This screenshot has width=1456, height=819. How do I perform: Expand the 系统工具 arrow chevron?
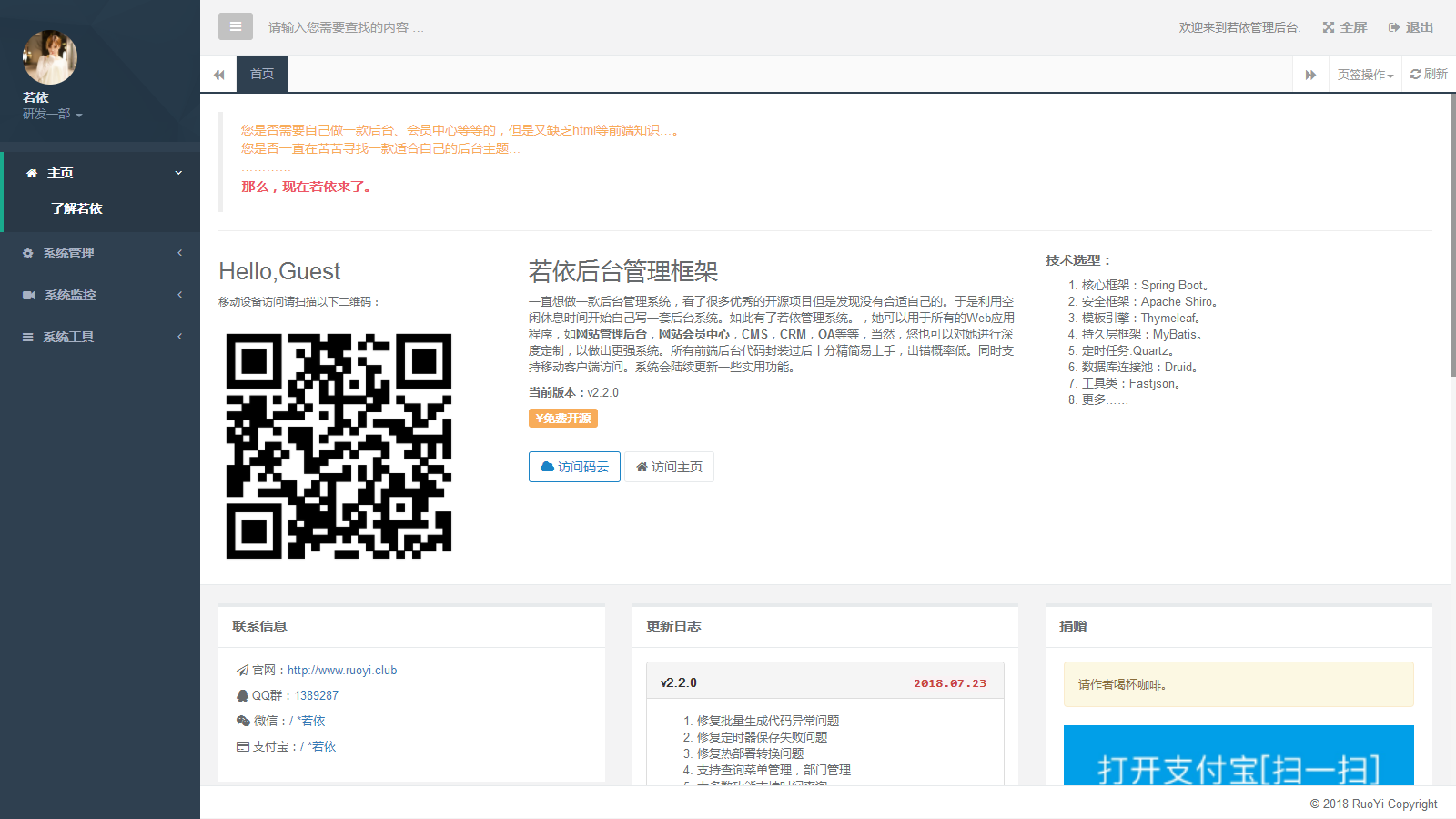click(x=179, y=337)
